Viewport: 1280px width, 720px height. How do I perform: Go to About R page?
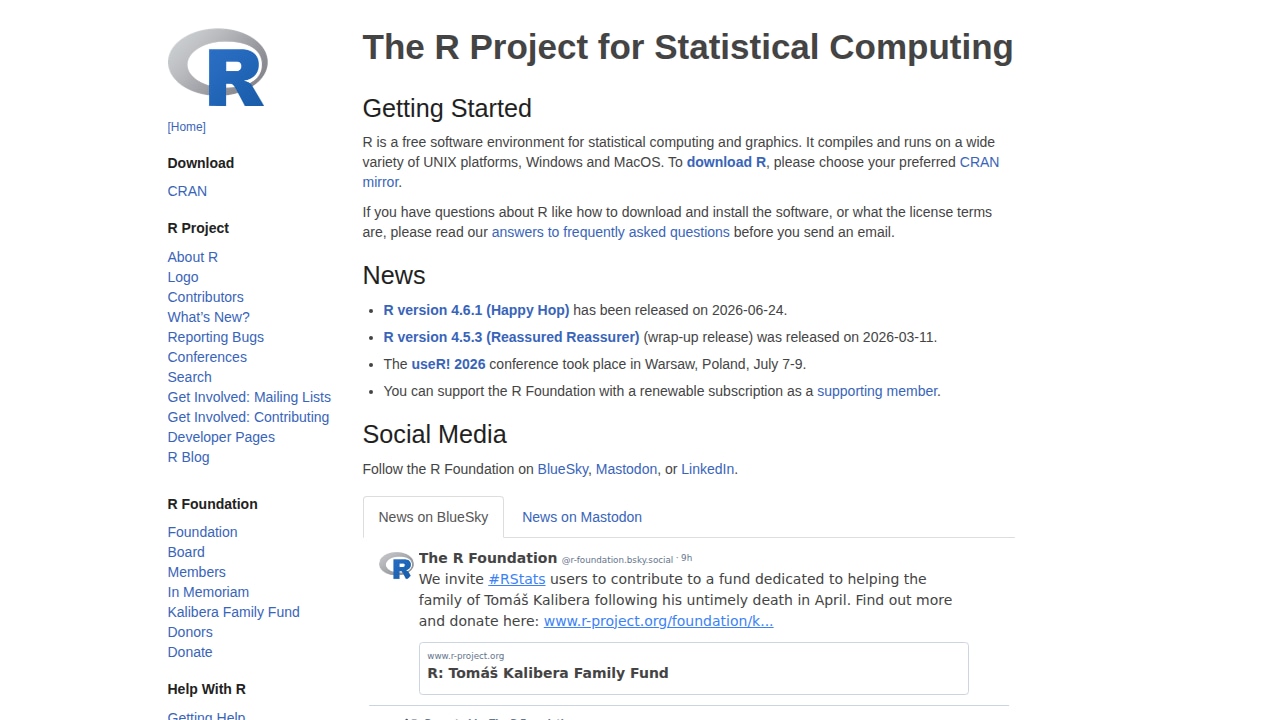pyautogui.click(x=193, y=257)
